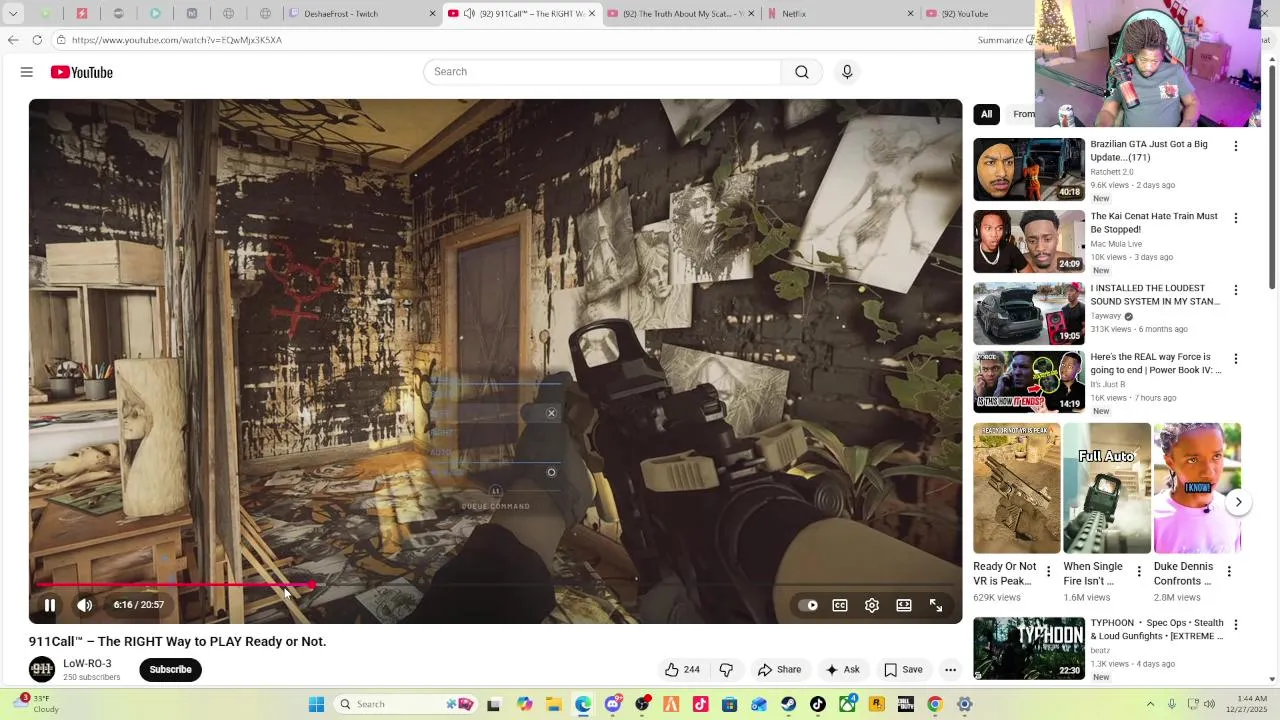Open options for Brazilian GTA video
This screenshot has height=720, width=1280.
coord(1236,146)
